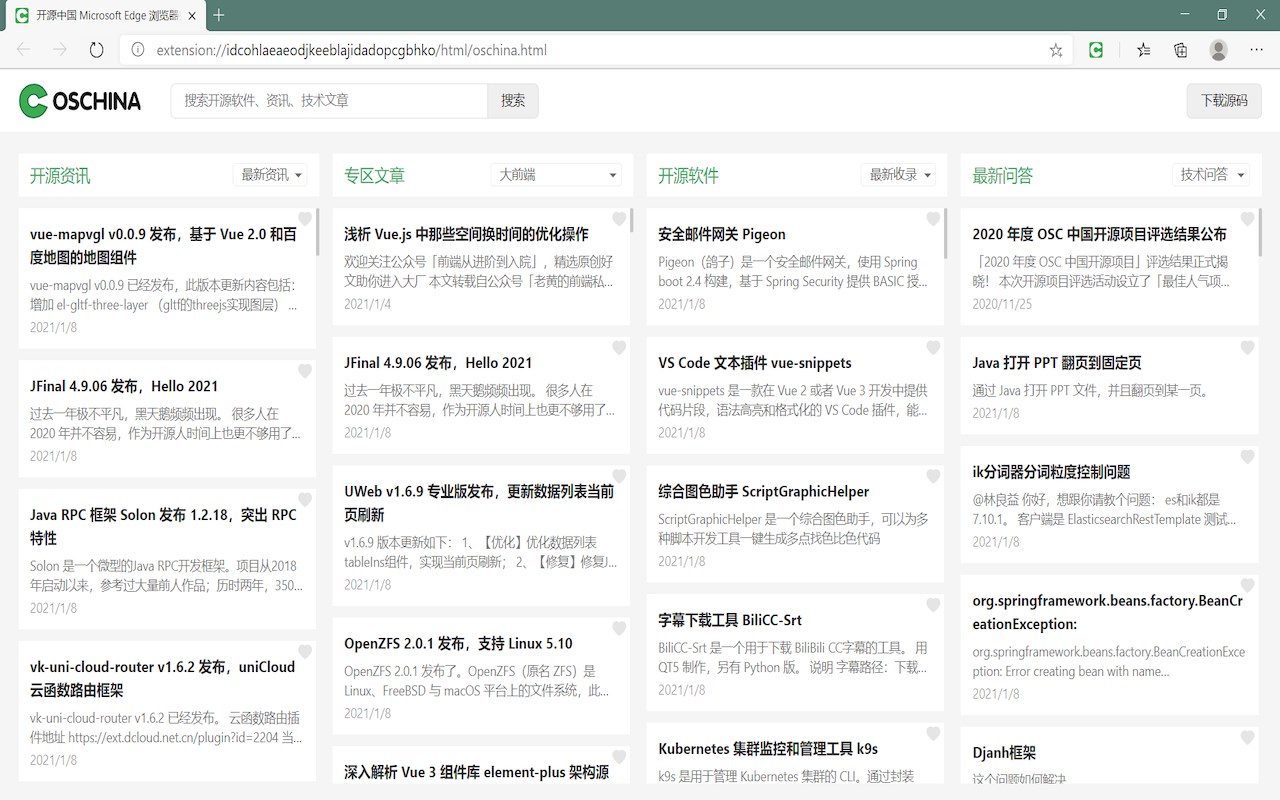Open ik分词器分词粒度控制问题 title

pos(1051,472)
